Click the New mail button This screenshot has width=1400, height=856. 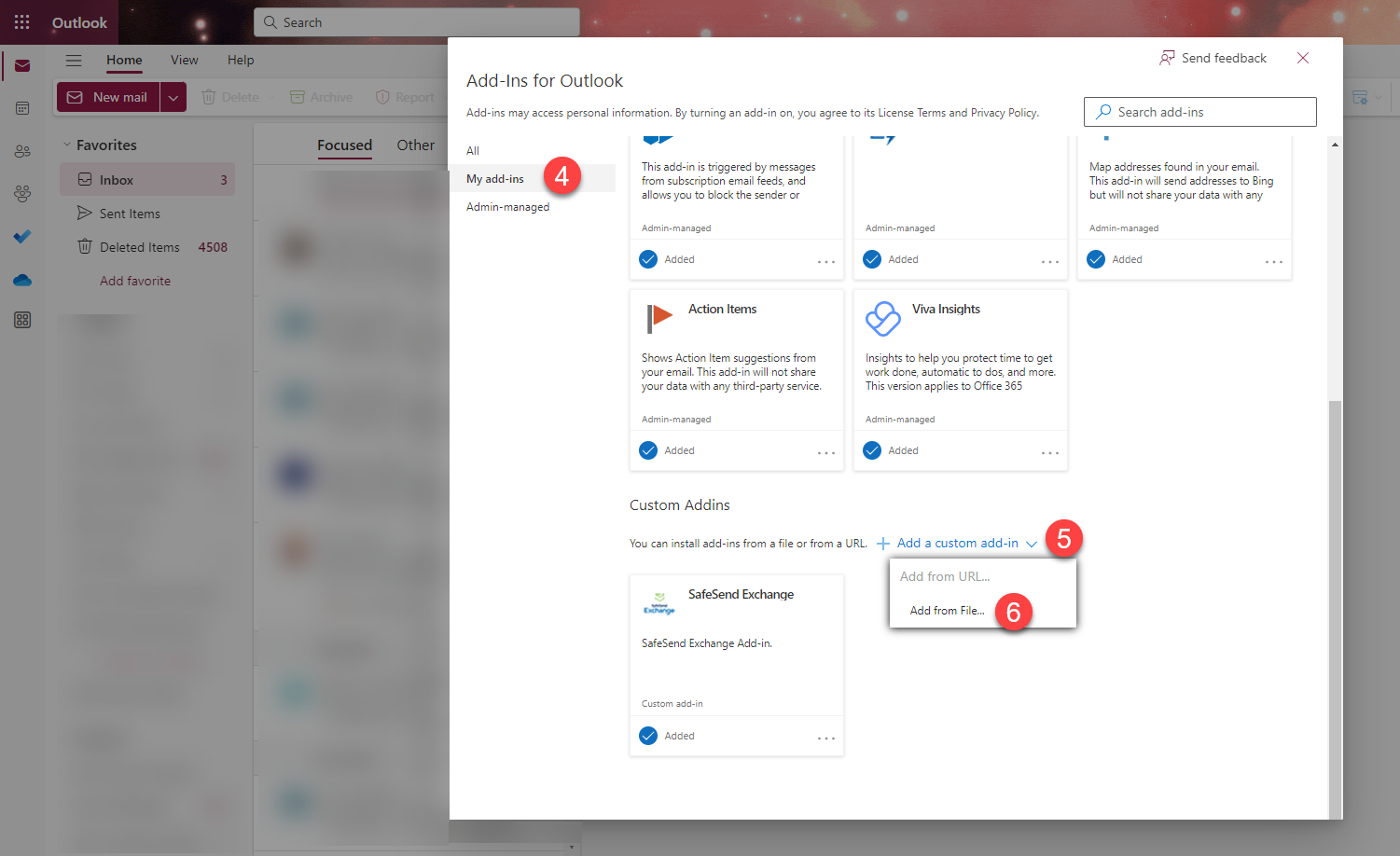[108, 97]
